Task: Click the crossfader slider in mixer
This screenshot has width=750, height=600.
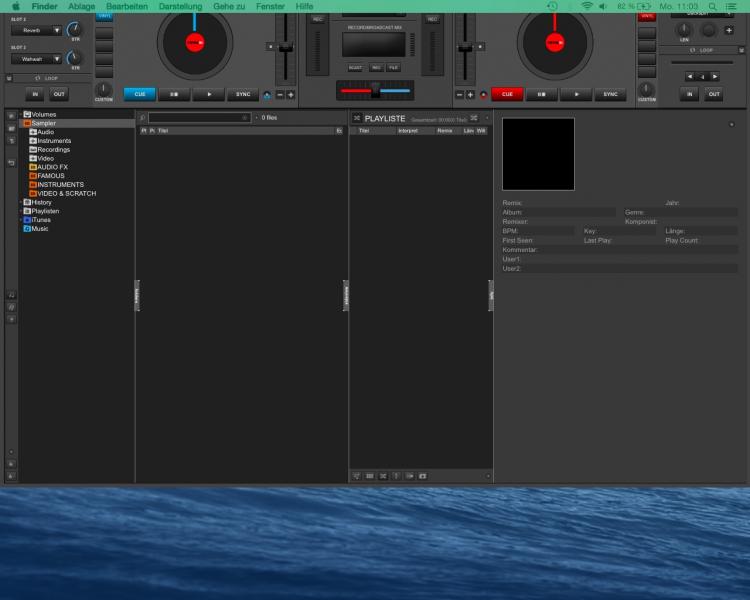Action: coord(375,92)
